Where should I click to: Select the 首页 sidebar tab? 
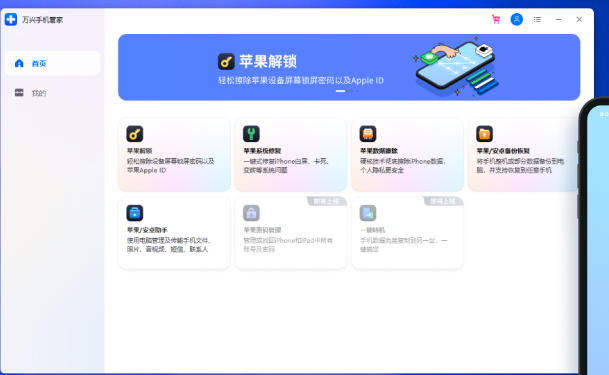[53, 63]
